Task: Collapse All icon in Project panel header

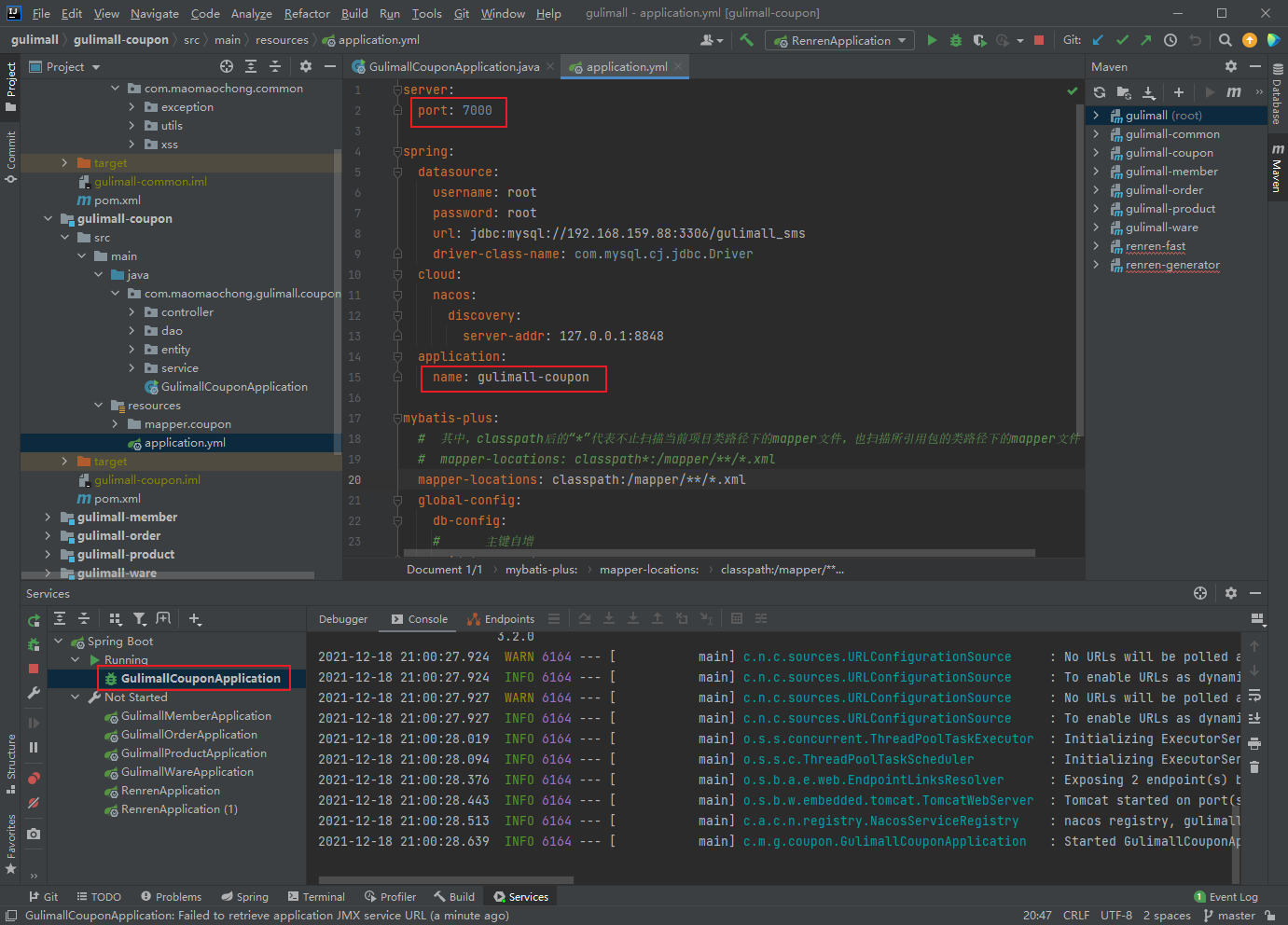Action: click(275, 66)
